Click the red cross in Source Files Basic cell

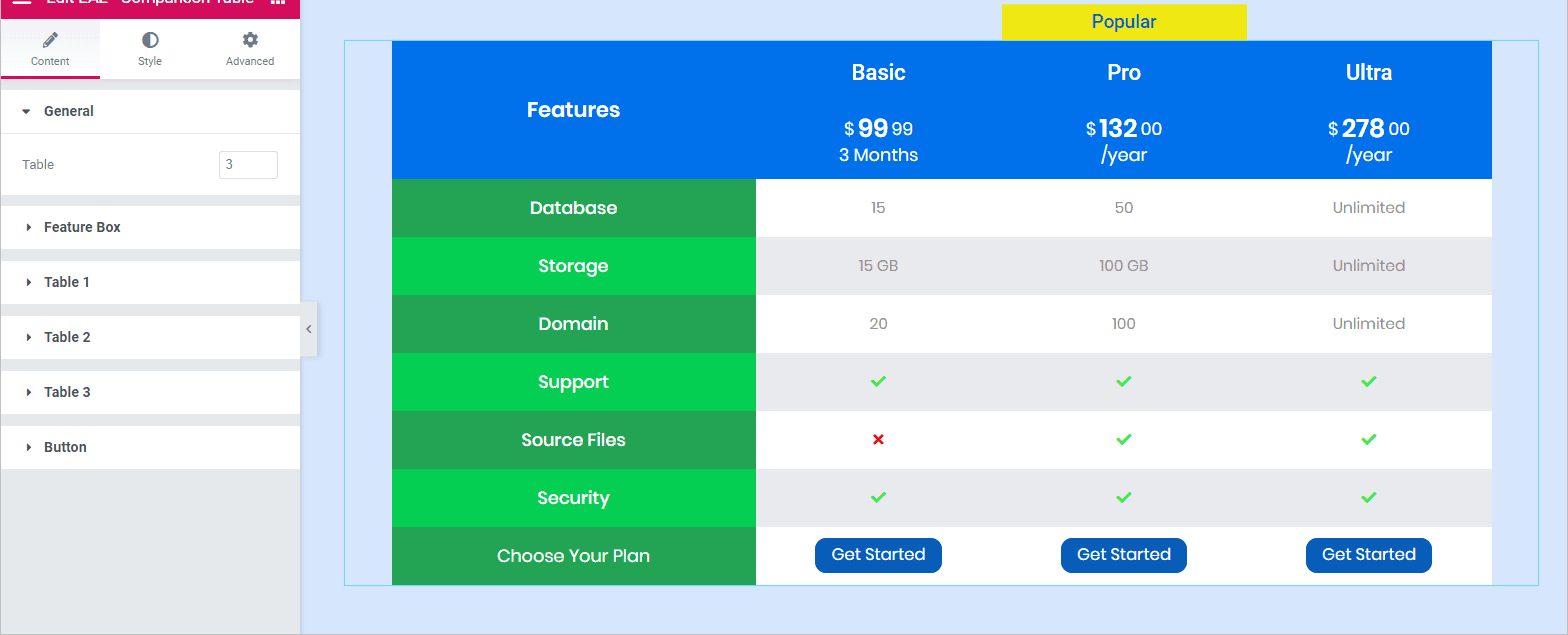pyautogui.click(x=878, y=440)
